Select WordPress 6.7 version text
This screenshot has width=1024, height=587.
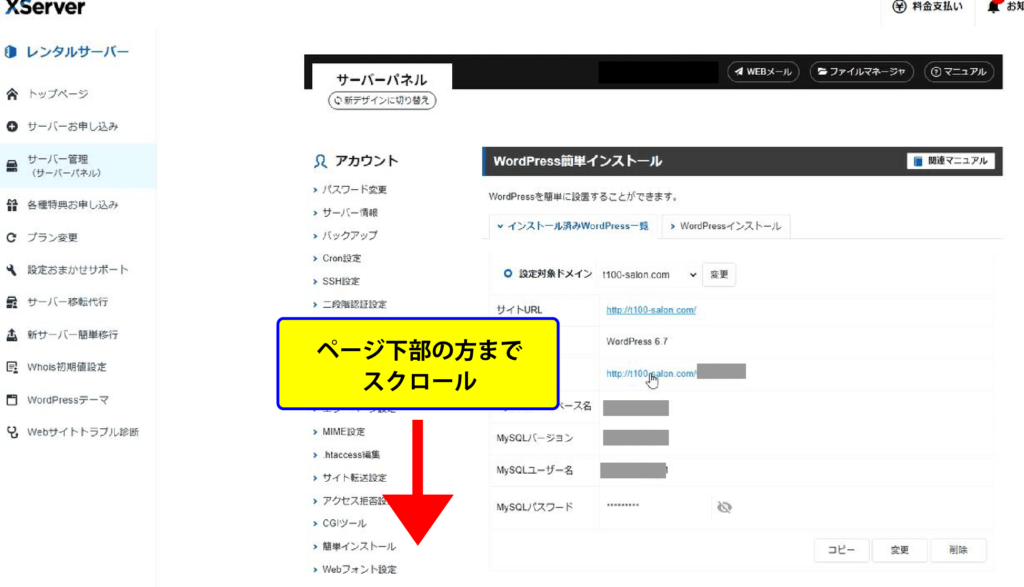(x=637, y=341)
